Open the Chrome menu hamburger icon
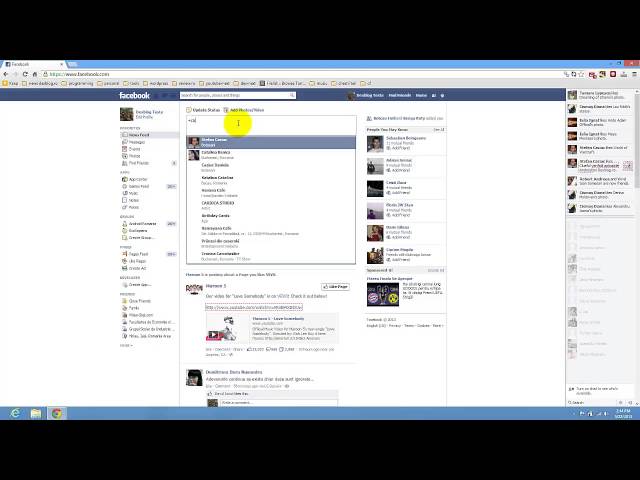Viewport: 640px width, 480px height. pyautogui.click(x=634, y=74)
